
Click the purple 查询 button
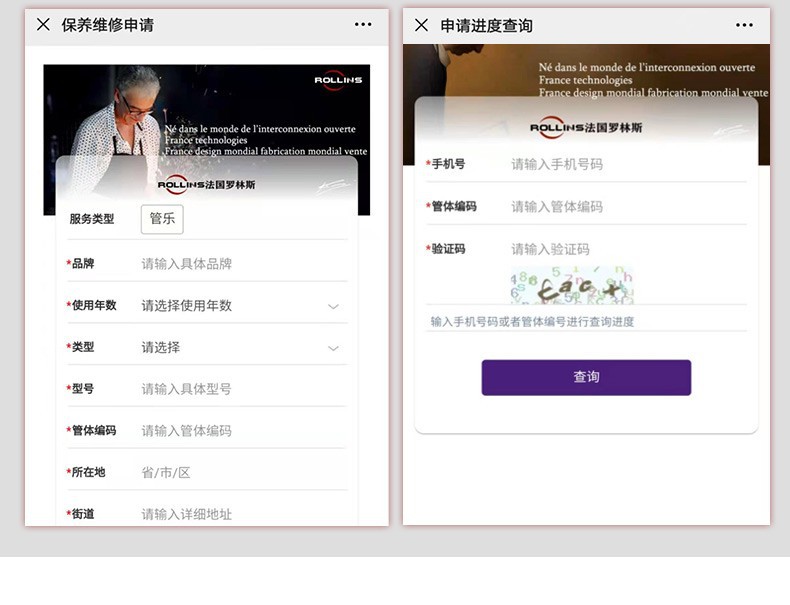tap(586, 377)
